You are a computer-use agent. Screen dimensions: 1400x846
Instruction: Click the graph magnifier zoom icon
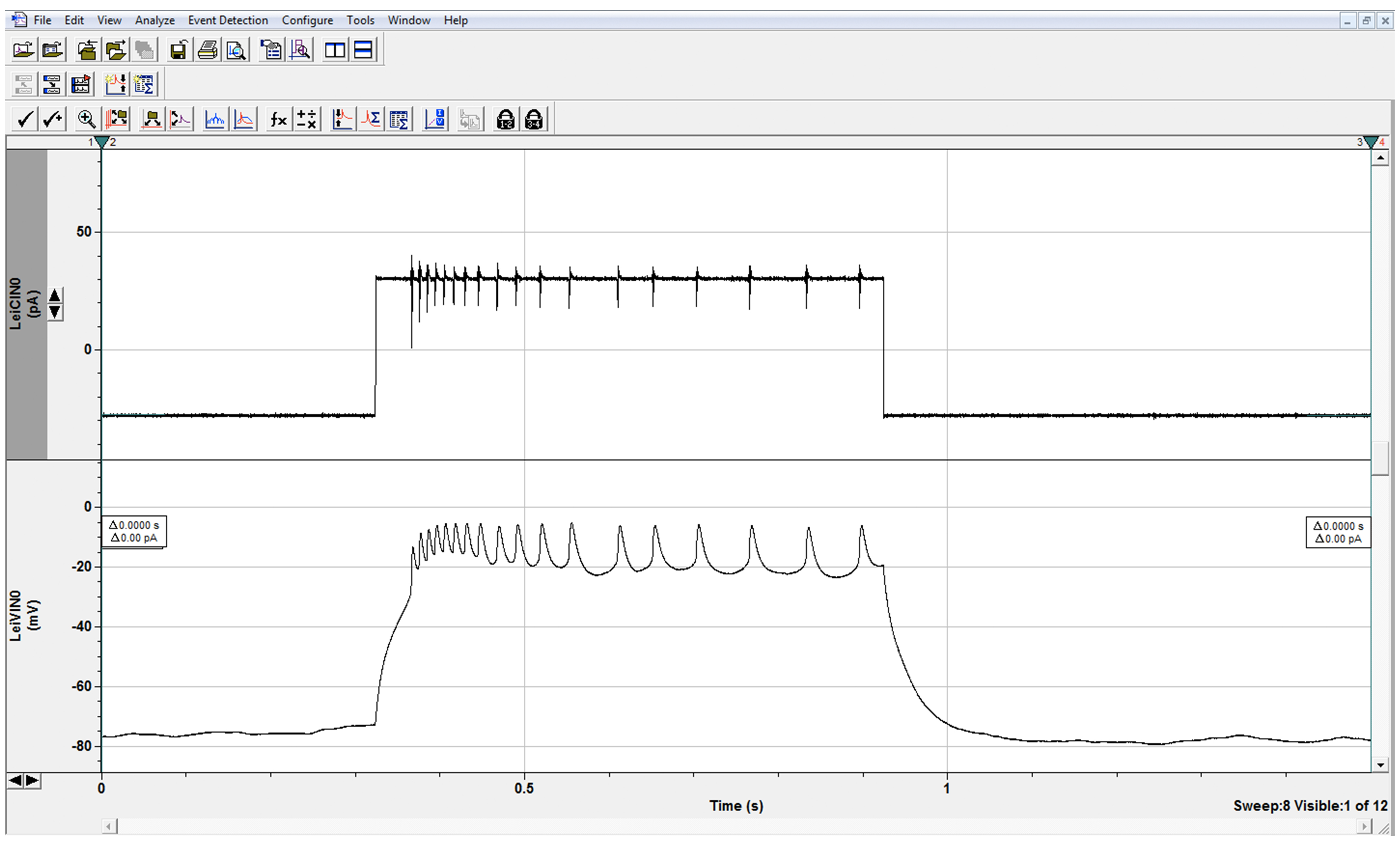click(300, 50)
